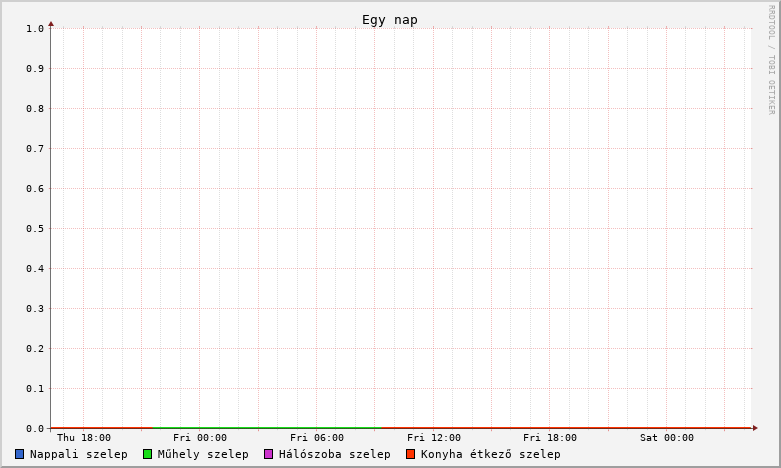Click the Fri 06:00 time marker
Screen dimensions: 781x468
(317, 438)
